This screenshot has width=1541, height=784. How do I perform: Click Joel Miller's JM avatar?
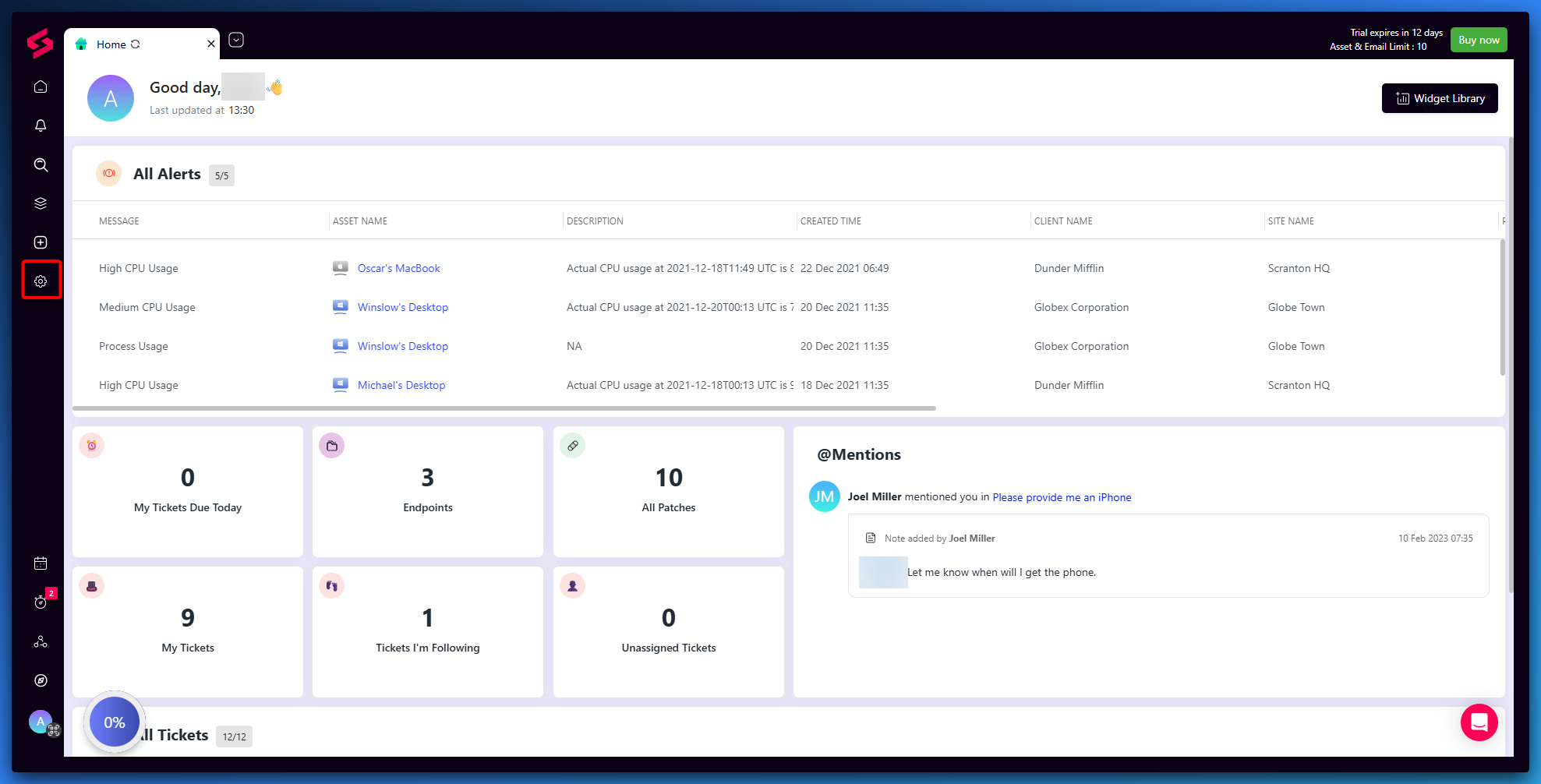pos(825,496)
